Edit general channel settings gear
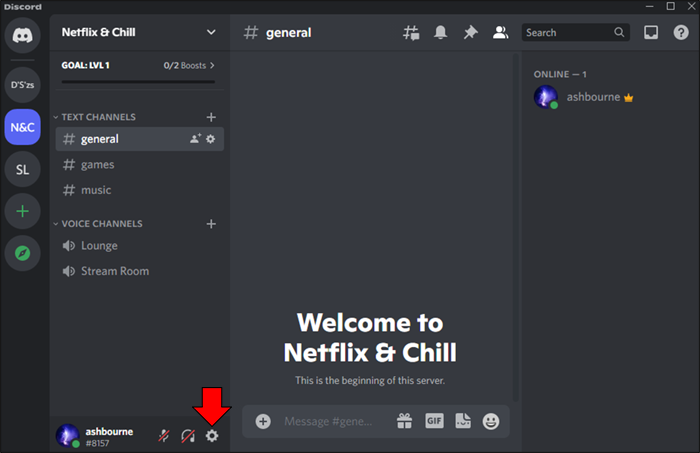 click(211, 139)
